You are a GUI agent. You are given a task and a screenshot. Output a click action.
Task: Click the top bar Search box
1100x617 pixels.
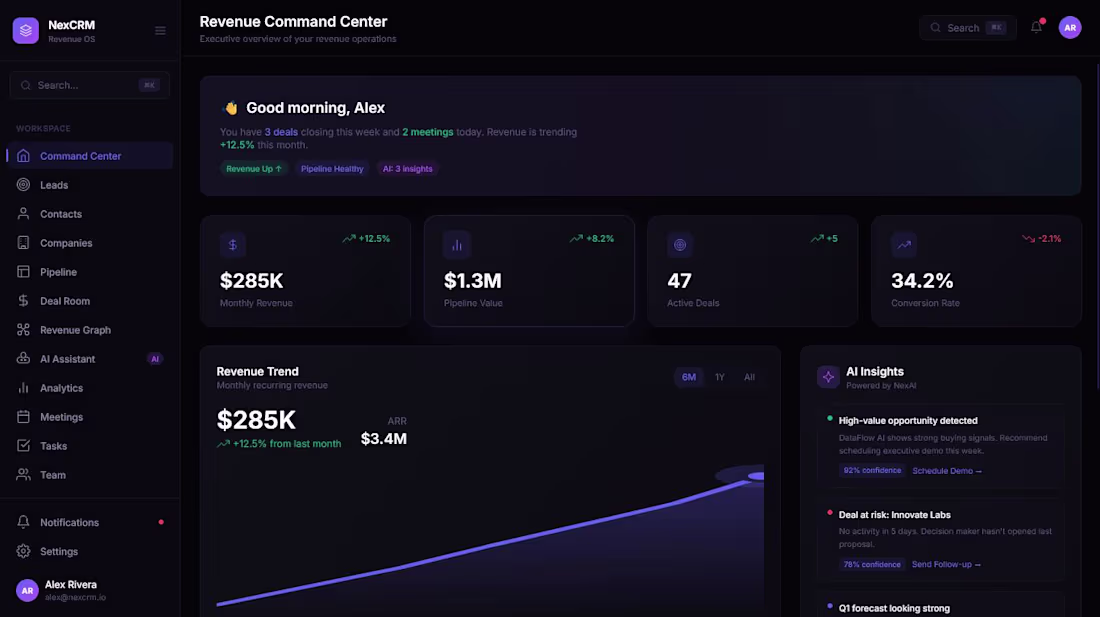pyautogui.click(x=968, y=27)
